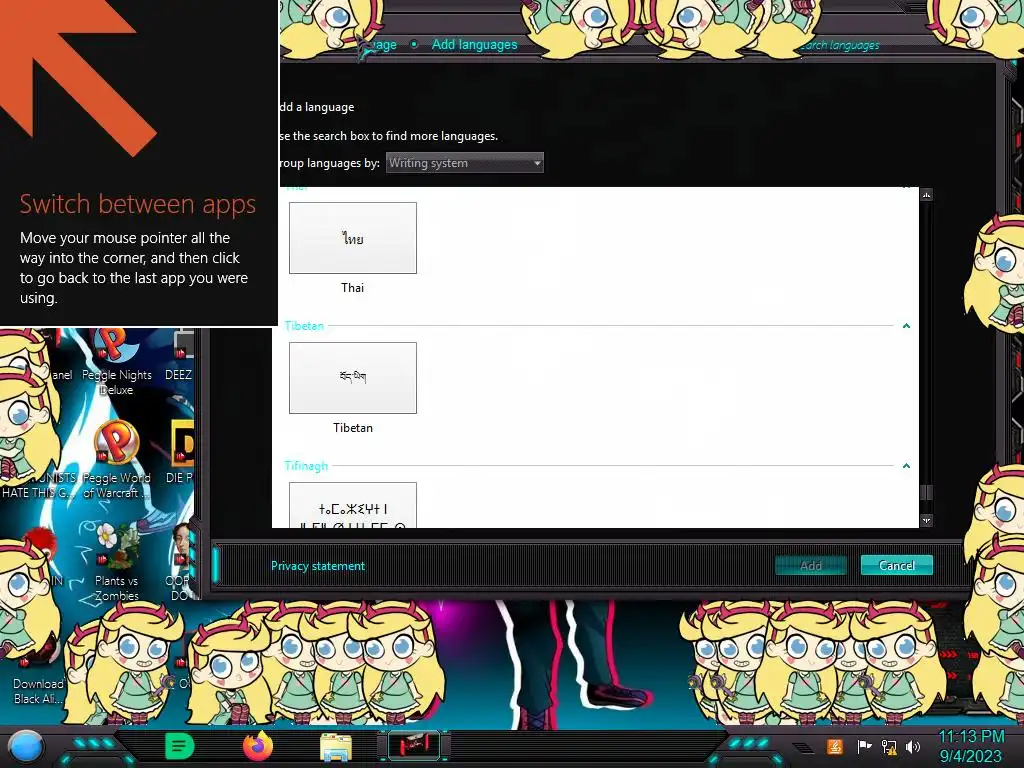This screenshot has width=1024, height=768.
Task: Select the Tifinagh script language tile
Action: click(353, 505)
